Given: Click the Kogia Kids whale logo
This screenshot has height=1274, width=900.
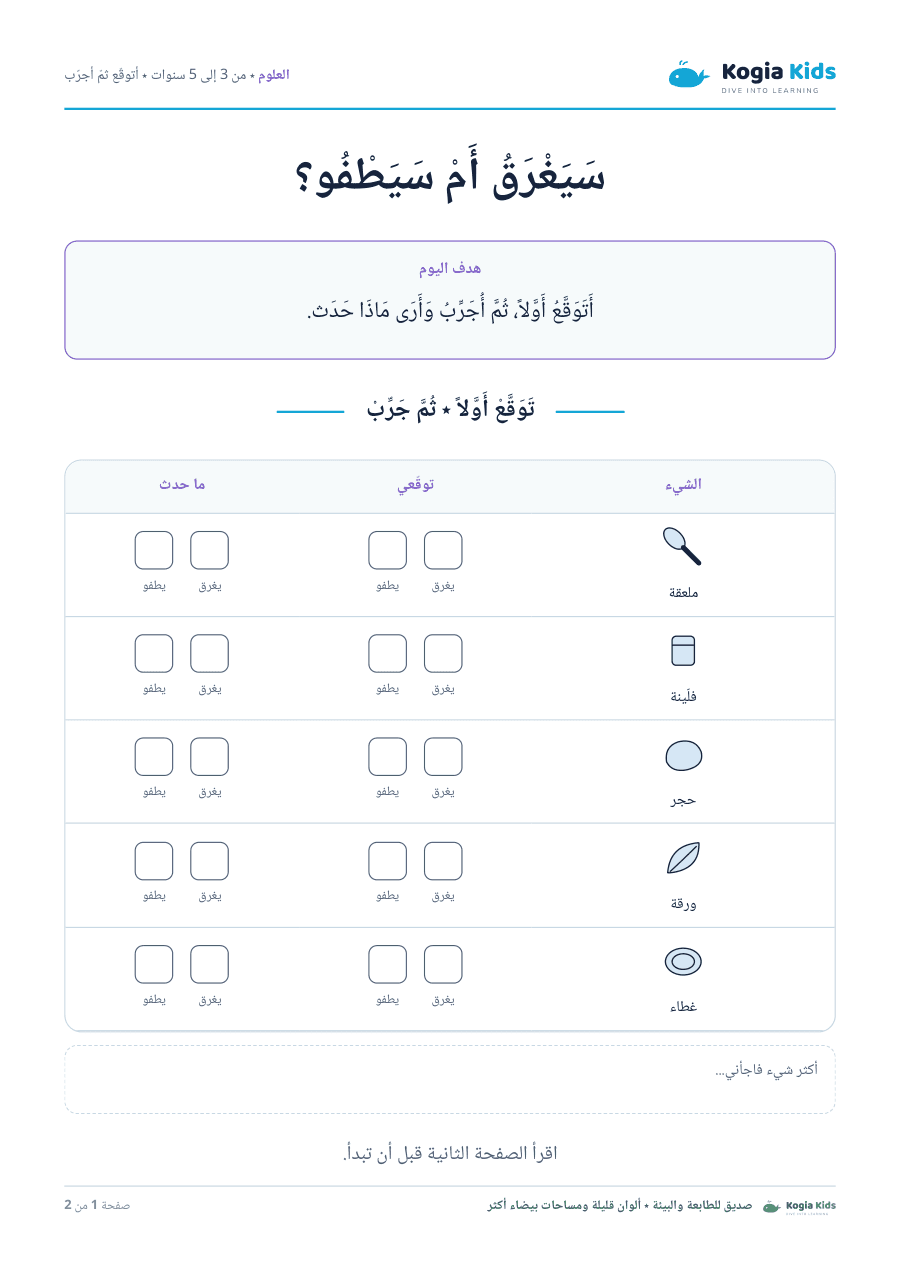Looking at the screenshot, I should [689, 75].
